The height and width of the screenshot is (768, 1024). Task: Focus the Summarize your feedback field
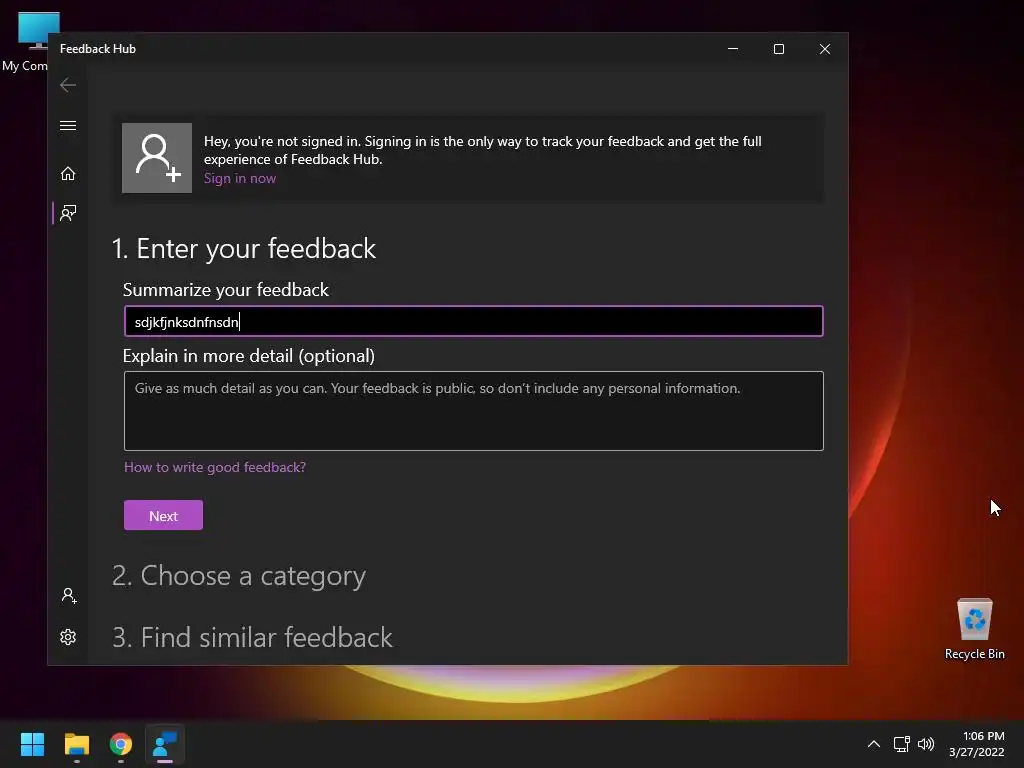click(x=473, y=321)
